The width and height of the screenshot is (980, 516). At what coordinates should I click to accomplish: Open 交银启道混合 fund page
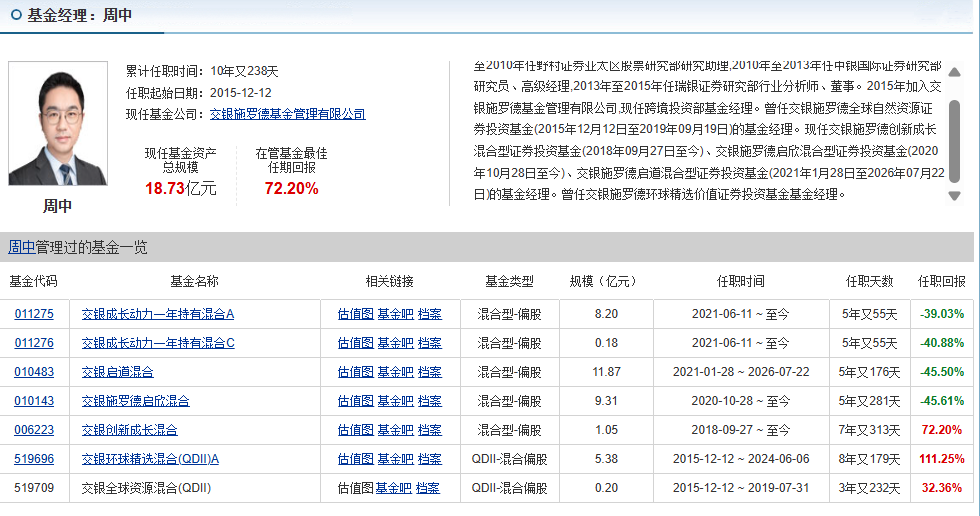118,372
